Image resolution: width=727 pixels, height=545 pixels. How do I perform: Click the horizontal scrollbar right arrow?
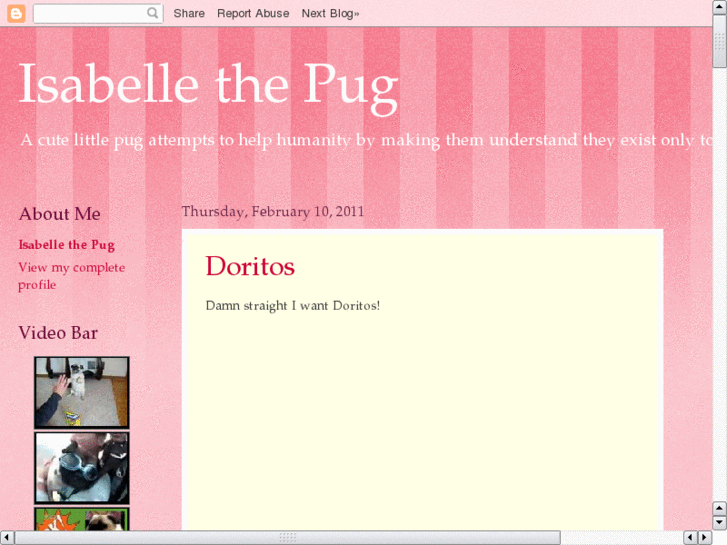pos(705,538)
